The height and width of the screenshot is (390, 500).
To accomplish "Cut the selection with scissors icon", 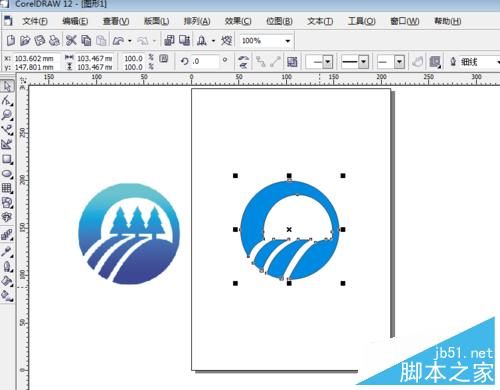I will click(71, 41).
